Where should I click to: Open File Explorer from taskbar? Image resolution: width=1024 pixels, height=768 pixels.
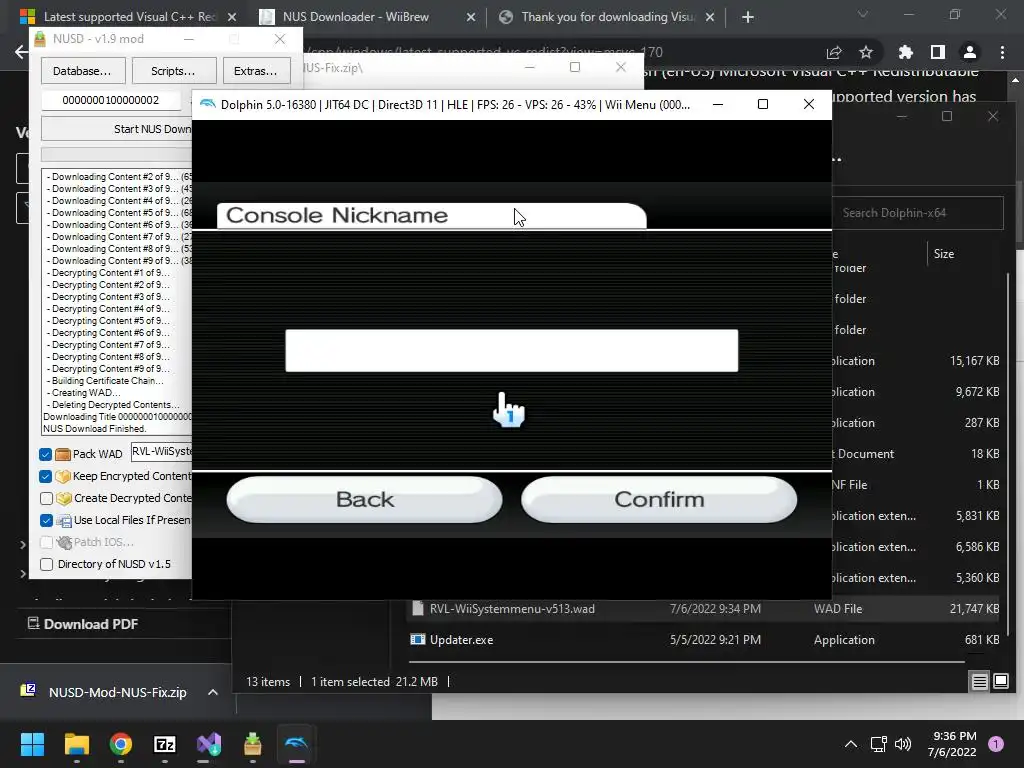click(76, 744)
